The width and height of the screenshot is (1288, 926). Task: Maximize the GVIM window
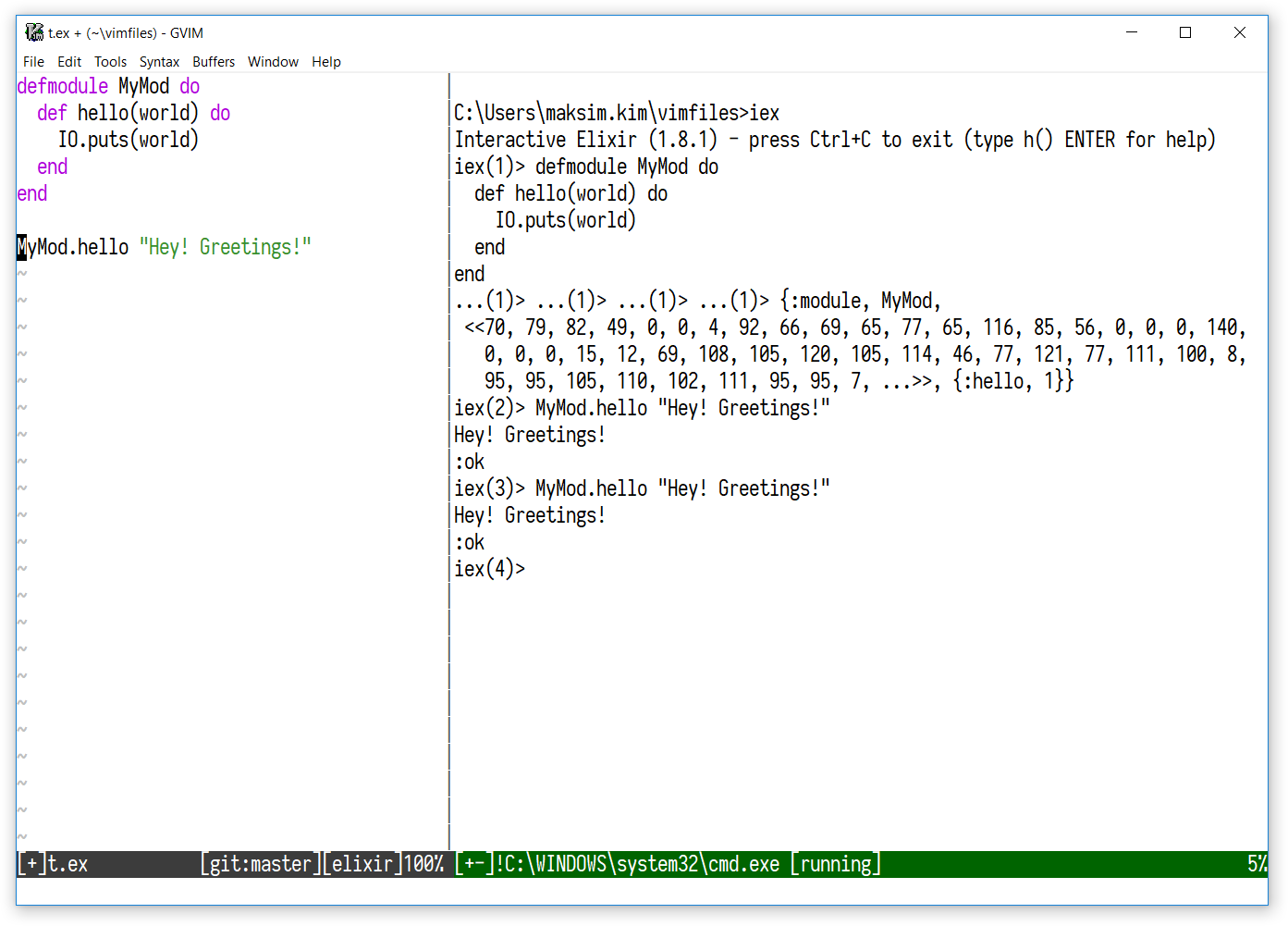tap(1185, 32)
